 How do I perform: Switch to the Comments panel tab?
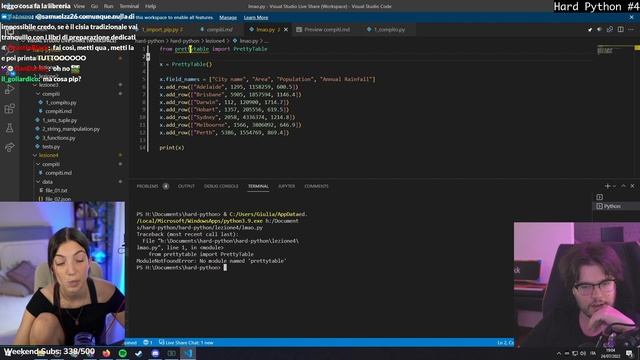(316, 186)
